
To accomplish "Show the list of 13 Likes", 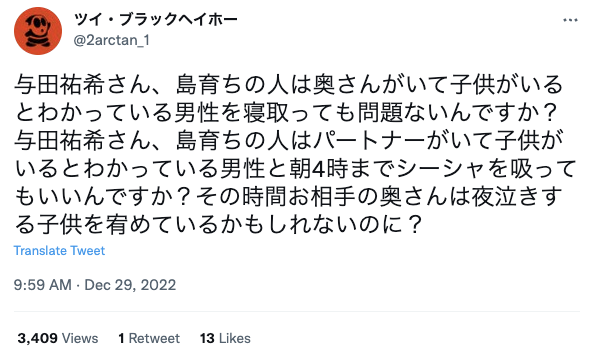I will [x=225, y=338].
